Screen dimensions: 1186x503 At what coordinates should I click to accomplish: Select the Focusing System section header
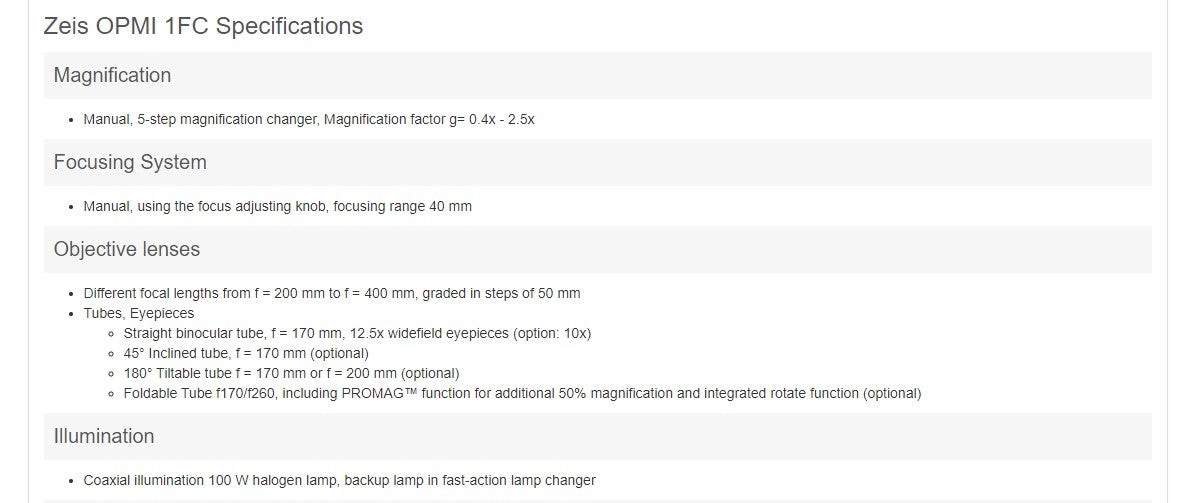pos(130,162)
